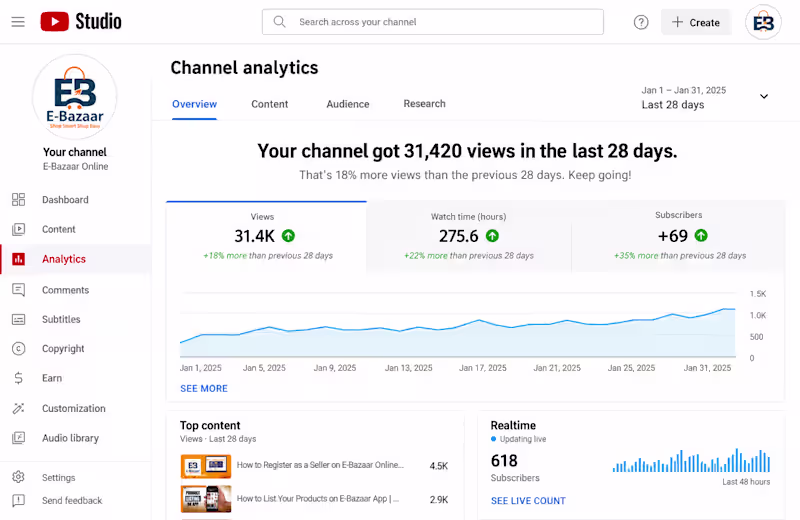Switch to the Overview tab

(194, 104)
